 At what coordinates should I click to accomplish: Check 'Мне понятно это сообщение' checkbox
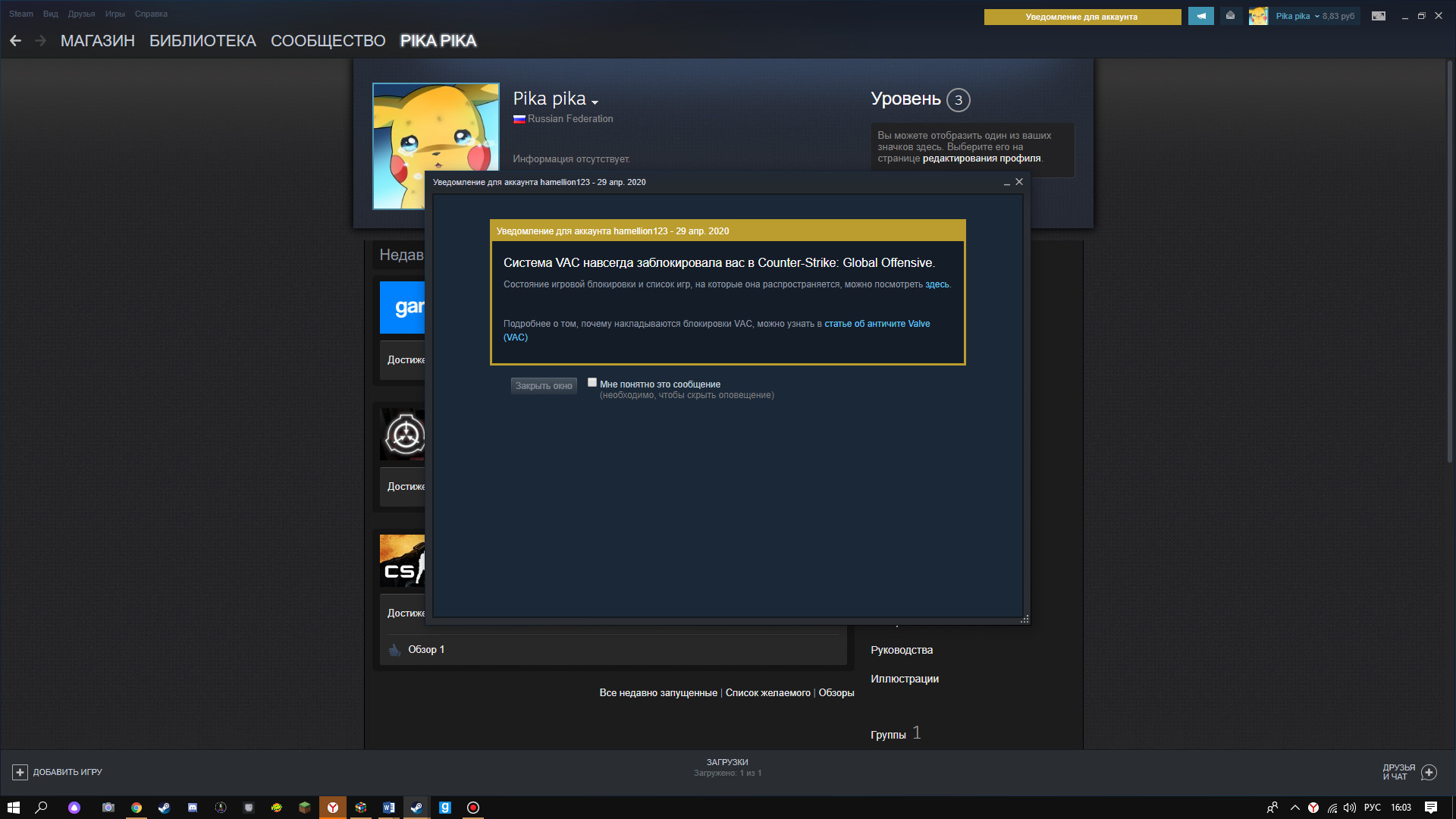(592, 383)
